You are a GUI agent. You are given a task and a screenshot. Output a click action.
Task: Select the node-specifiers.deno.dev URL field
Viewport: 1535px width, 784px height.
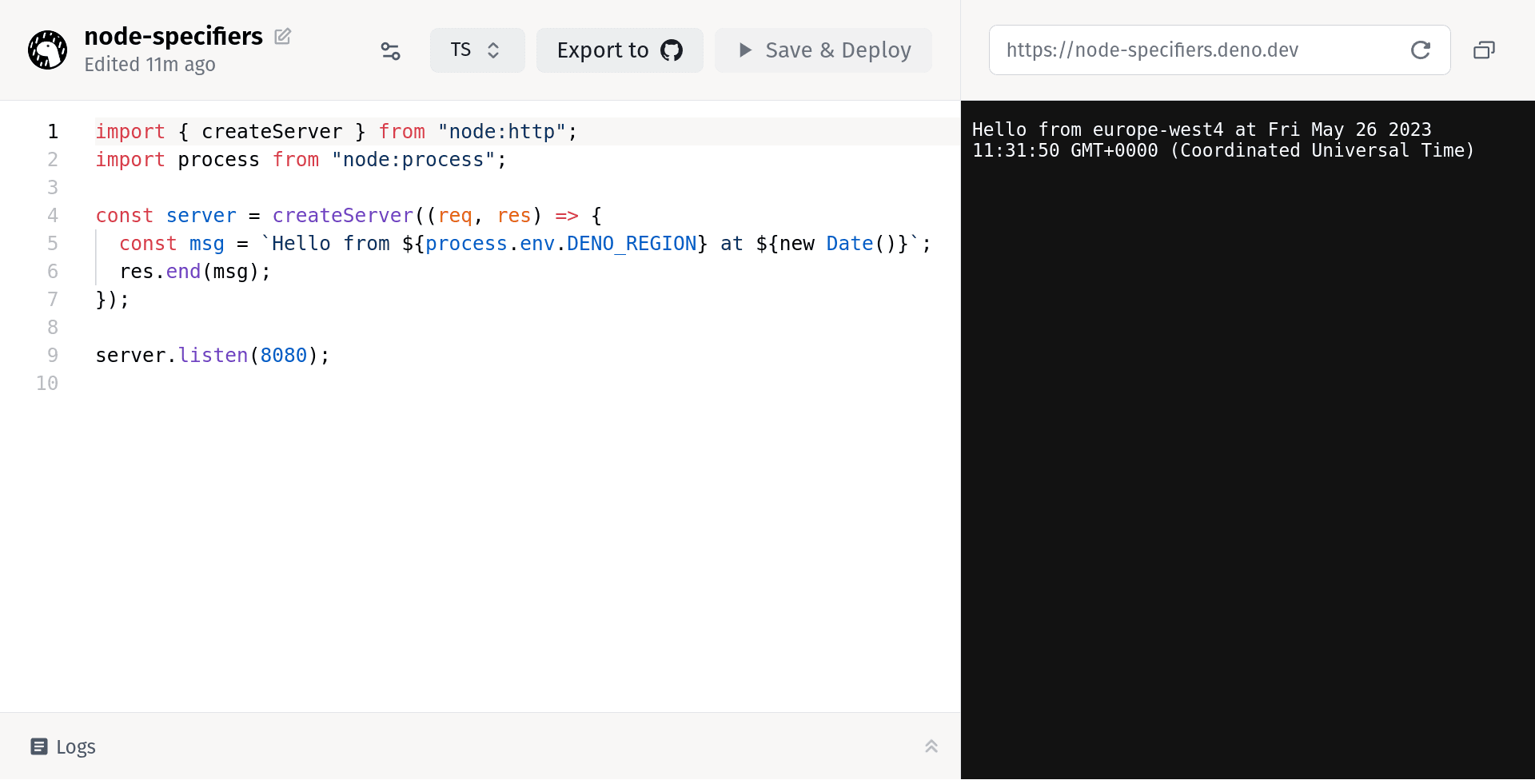[1152, 50]
